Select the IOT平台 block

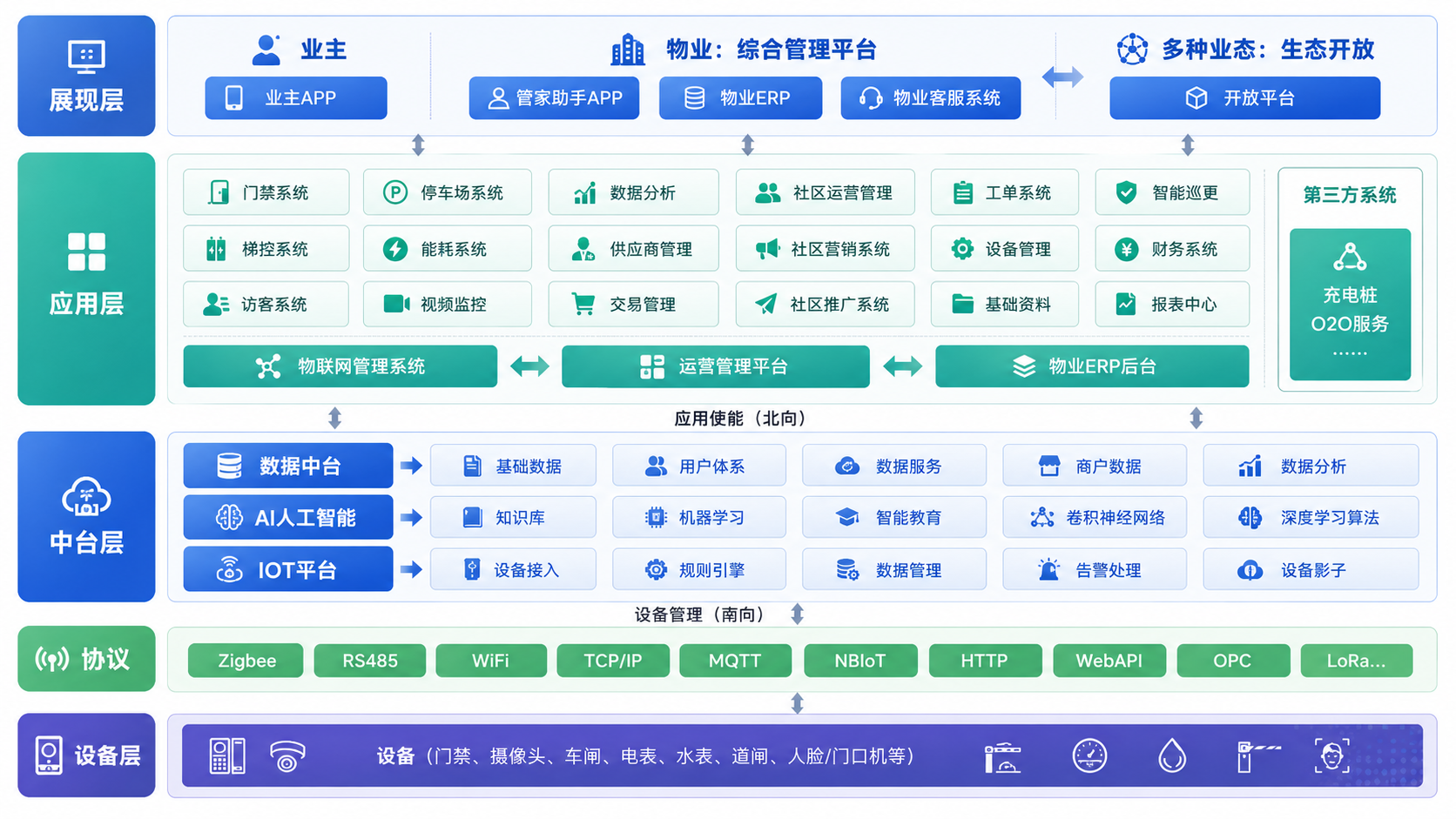[288, 569]
